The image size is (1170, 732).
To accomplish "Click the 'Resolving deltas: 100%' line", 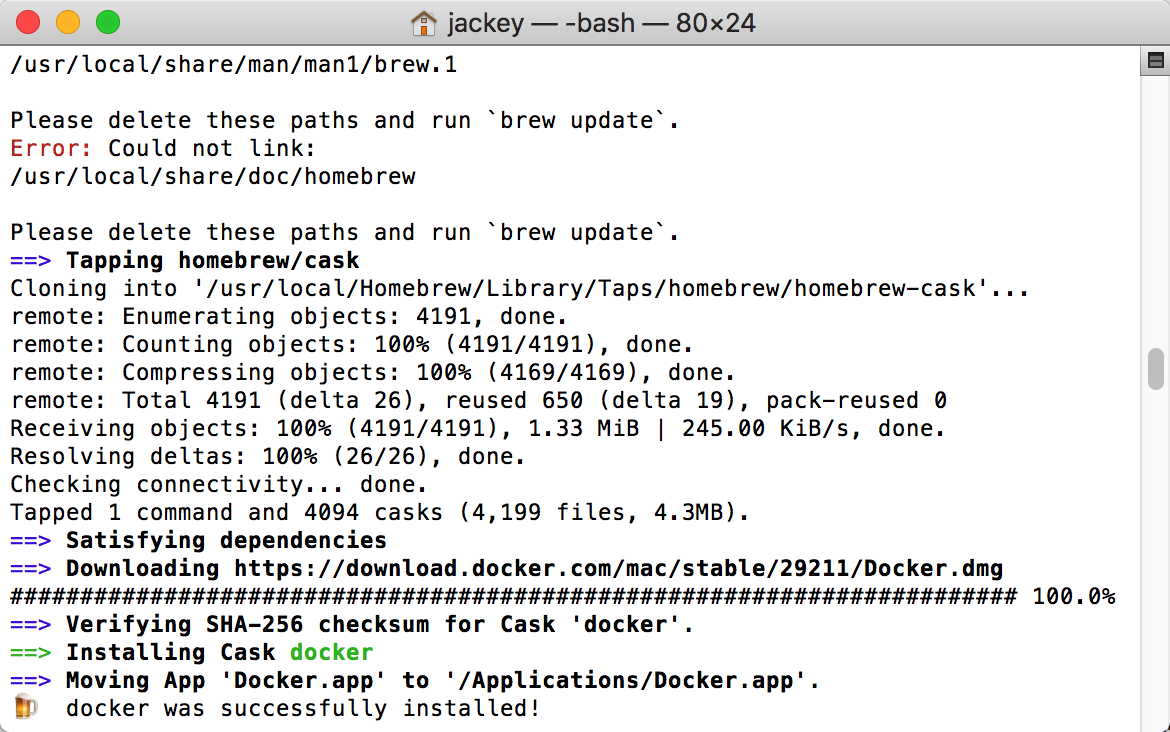I will point(268,457).
